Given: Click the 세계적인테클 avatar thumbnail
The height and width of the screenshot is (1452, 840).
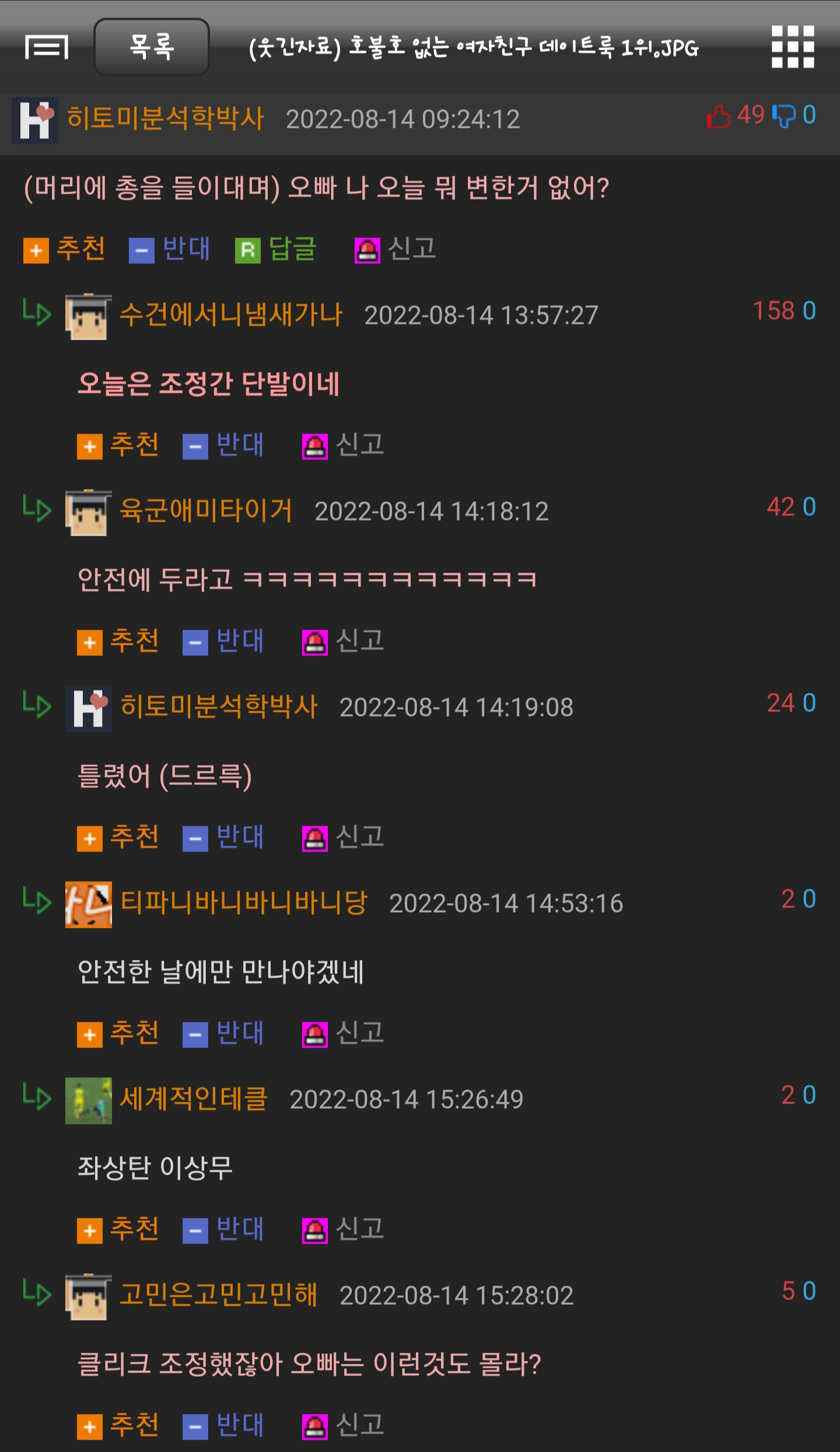Looking at the screenshot, I should point(88,1101).
